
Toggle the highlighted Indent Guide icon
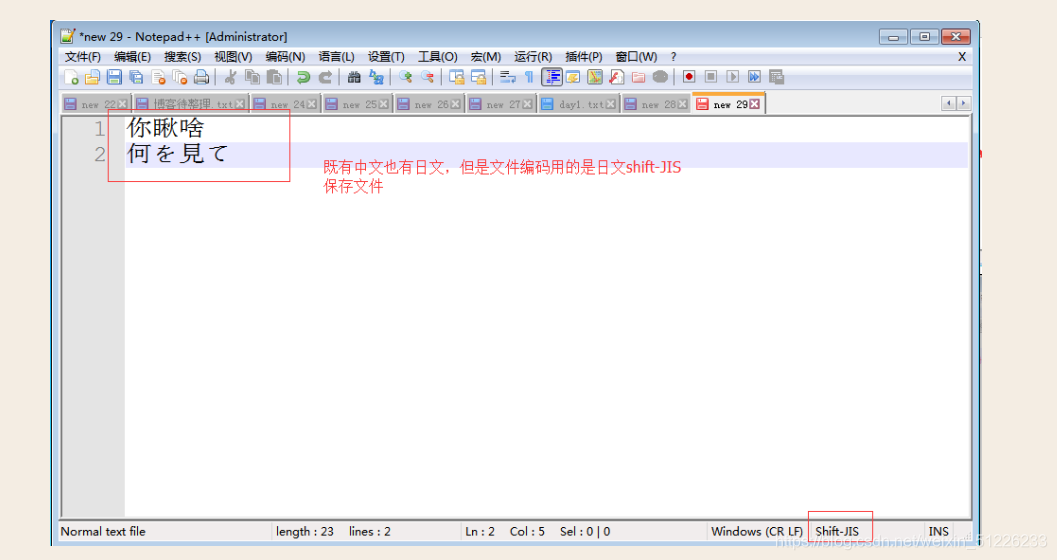click(551, 77)
